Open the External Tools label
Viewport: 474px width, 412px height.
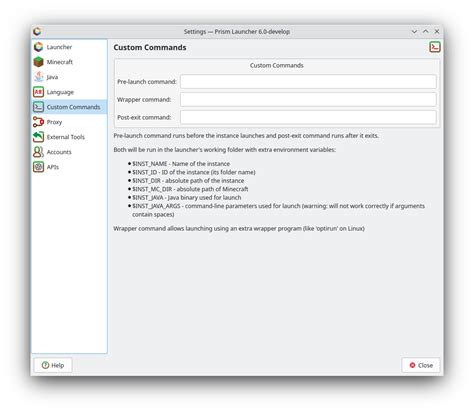pos(66,137)
